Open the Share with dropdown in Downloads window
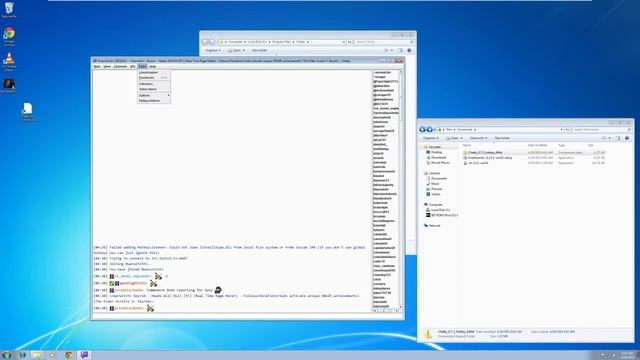 point(478,138)
